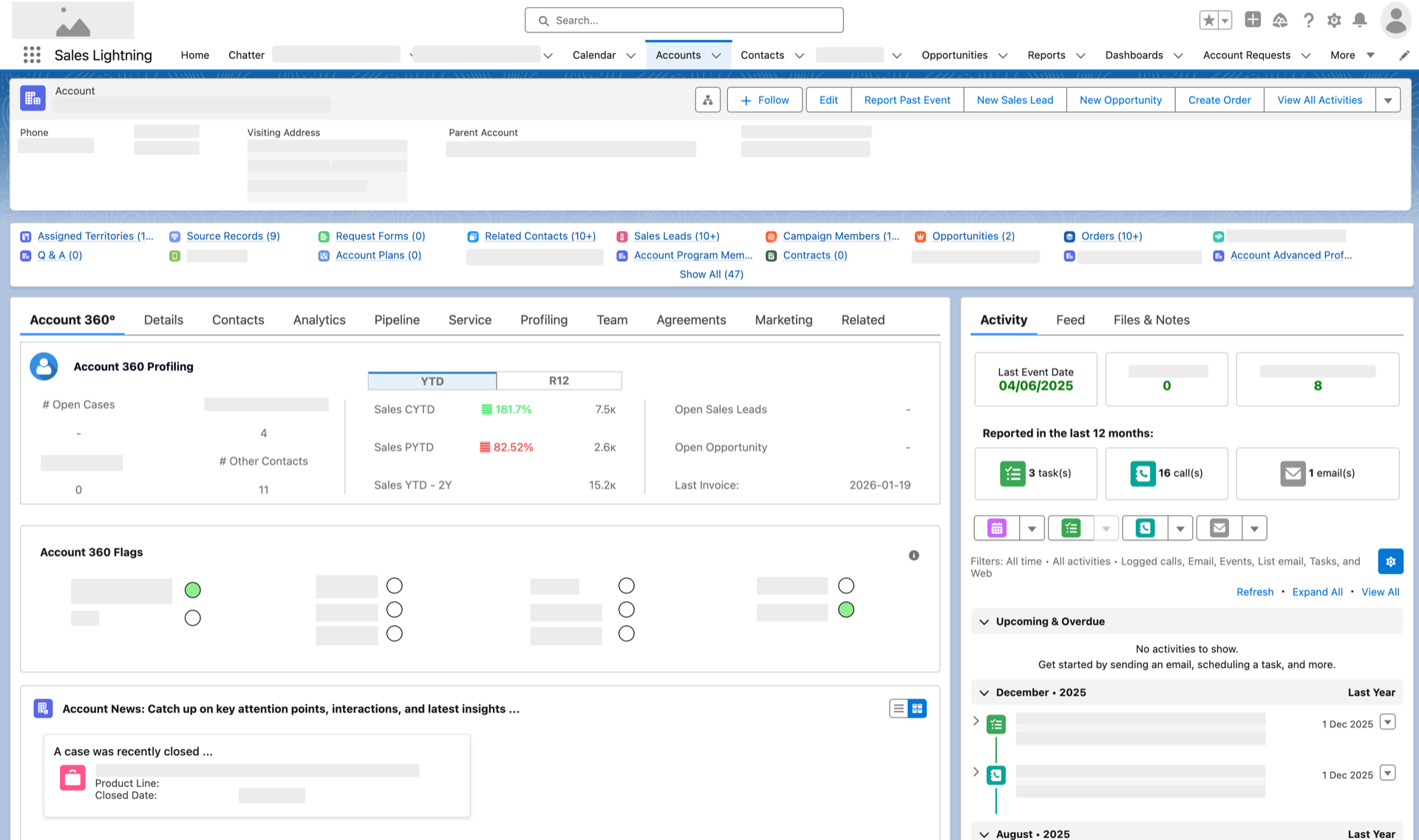The height and width of the screenshot is (840, 1419).
Task: Switch Account News to grid view icon
Action: [x=917, y=708]
